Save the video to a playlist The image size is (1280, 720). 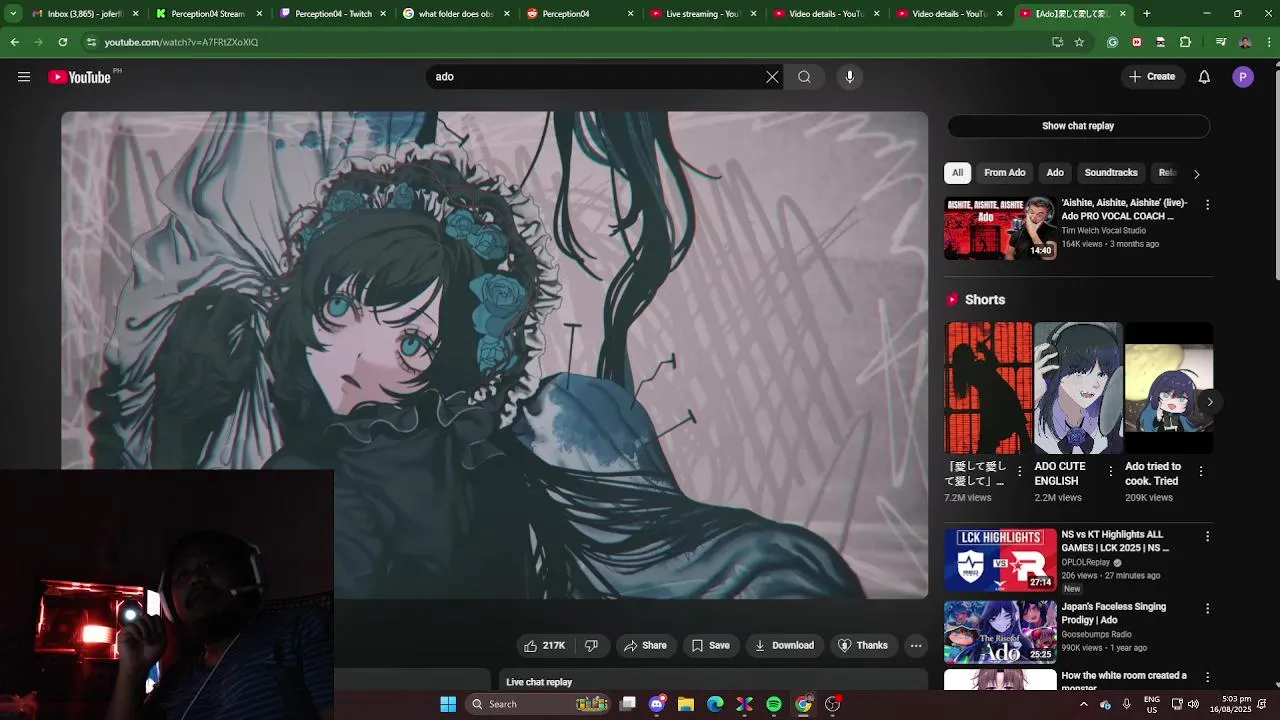pyautogui.click(x=711, y=646)
